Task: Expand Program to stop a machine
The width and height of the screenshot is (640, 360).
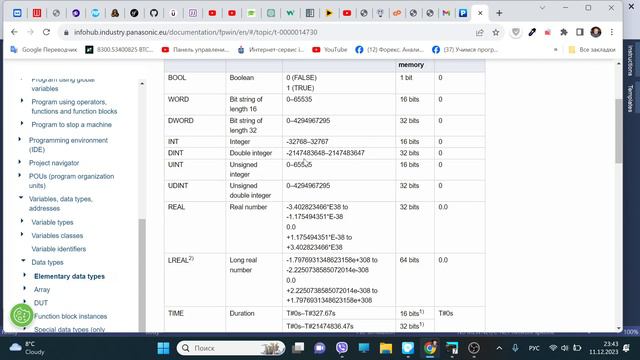Action: point(22,123)
